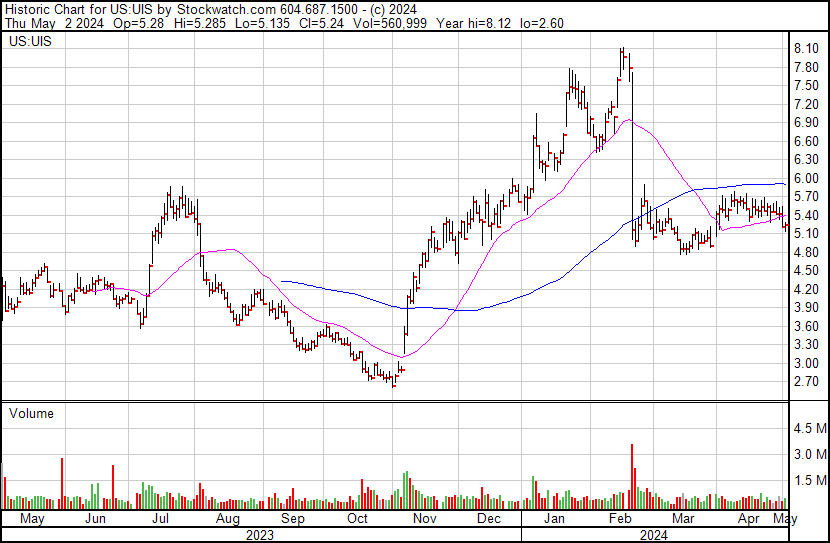Click the Volume panel label
Screen dimensions: 830x543
pos(31,413)
